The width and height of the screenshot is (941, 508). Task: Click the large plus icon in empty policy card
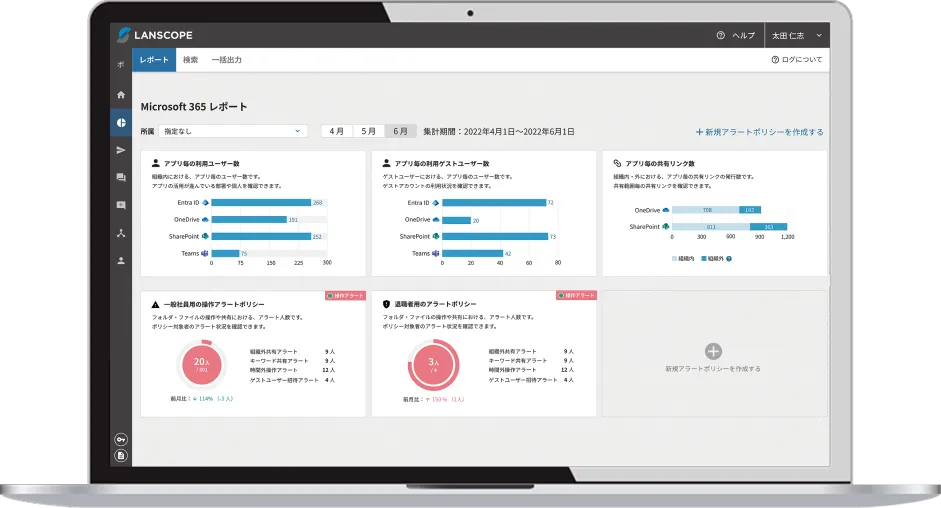click(x=713, y=351)
